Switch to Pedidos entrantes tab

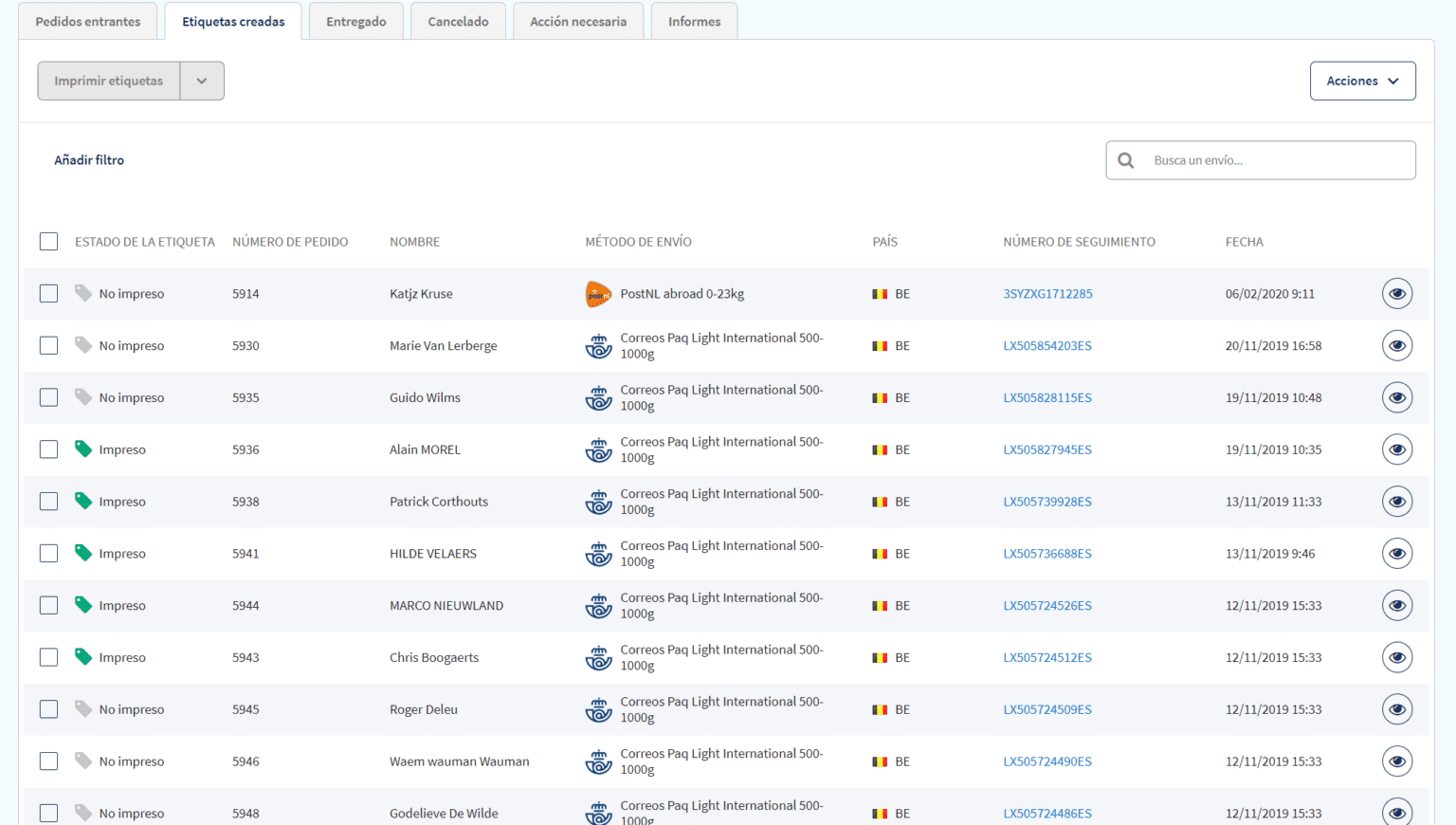click(x=88, y=21)
